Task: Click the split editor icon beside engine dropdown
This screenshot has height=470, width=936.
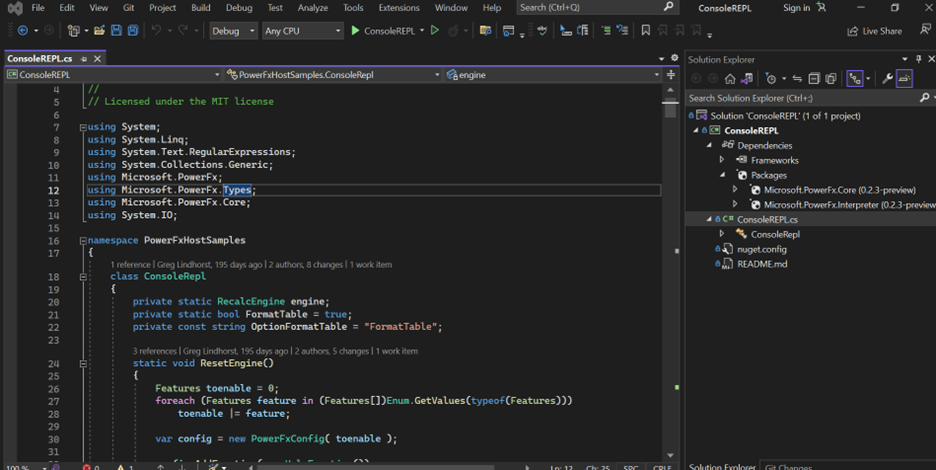Action: tap(671, 75)
